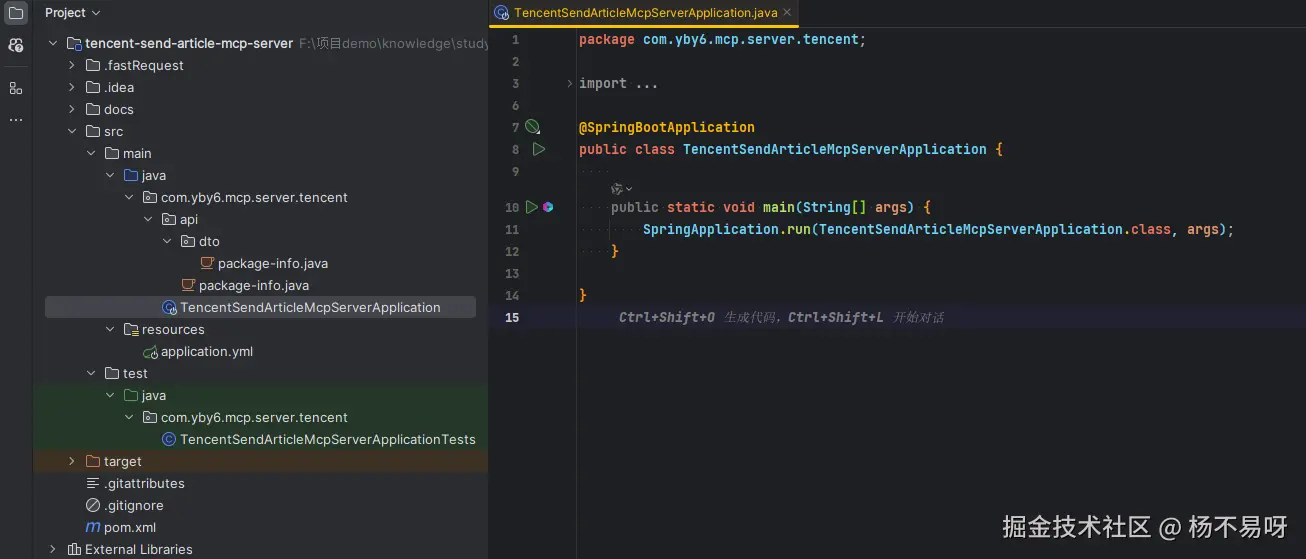Click the run gutter icon beside class declaration
This screenshot has width=1306, height=559.
click(x=539, y=149)
